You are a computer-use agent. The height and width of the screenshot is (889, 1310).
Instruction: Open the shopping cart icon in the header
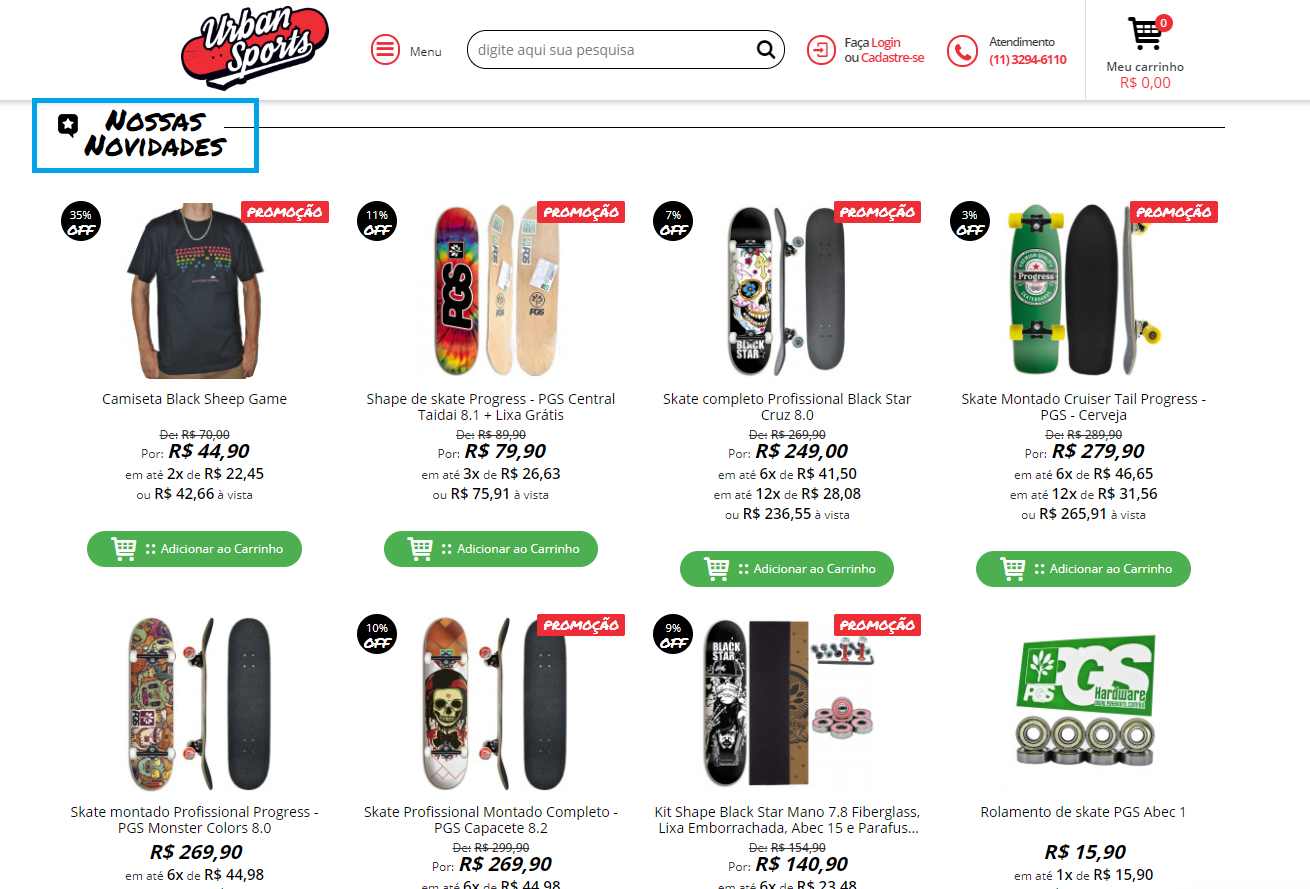1144,33
